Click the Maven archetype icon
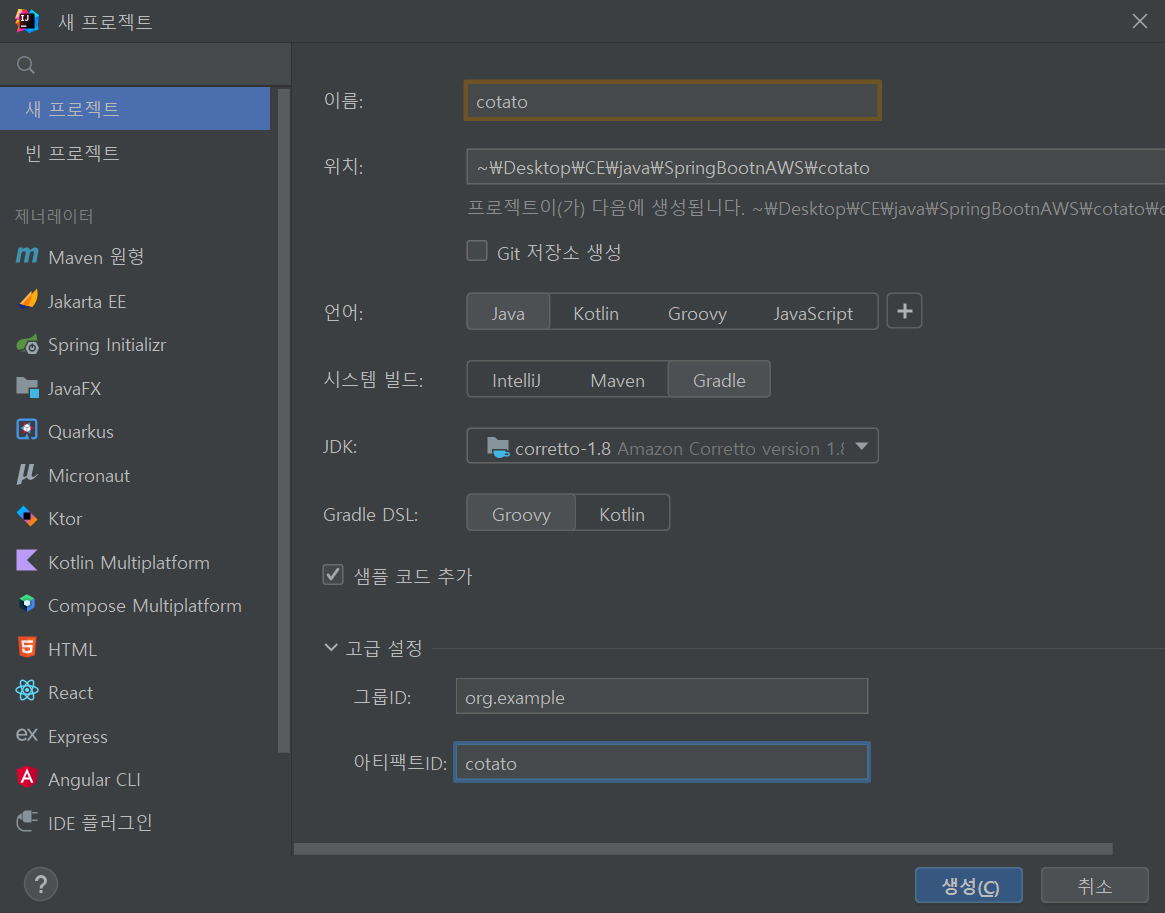 pos(27,256)
